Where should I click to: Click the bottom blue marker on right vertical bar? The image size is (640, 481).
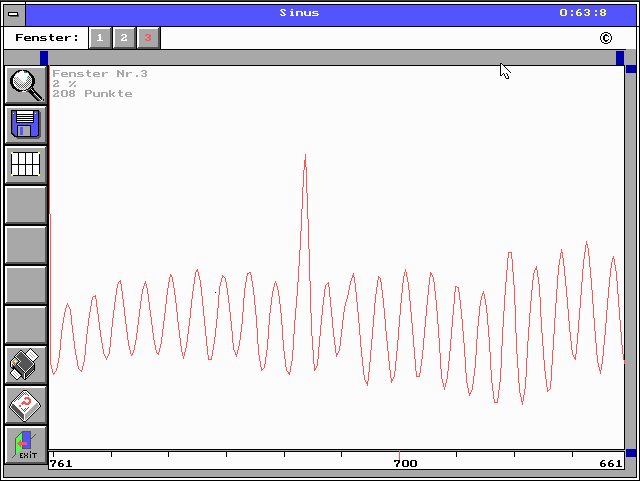(631, 453)
